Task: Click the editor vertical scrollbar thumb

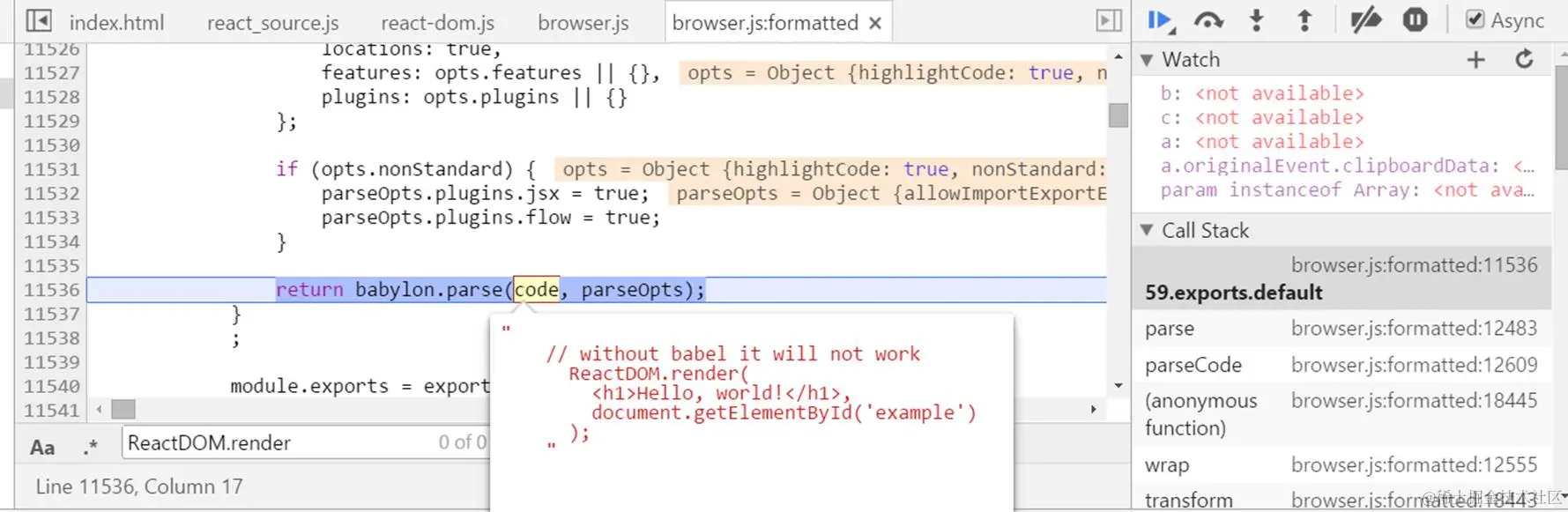Action: click(1118, 115)
